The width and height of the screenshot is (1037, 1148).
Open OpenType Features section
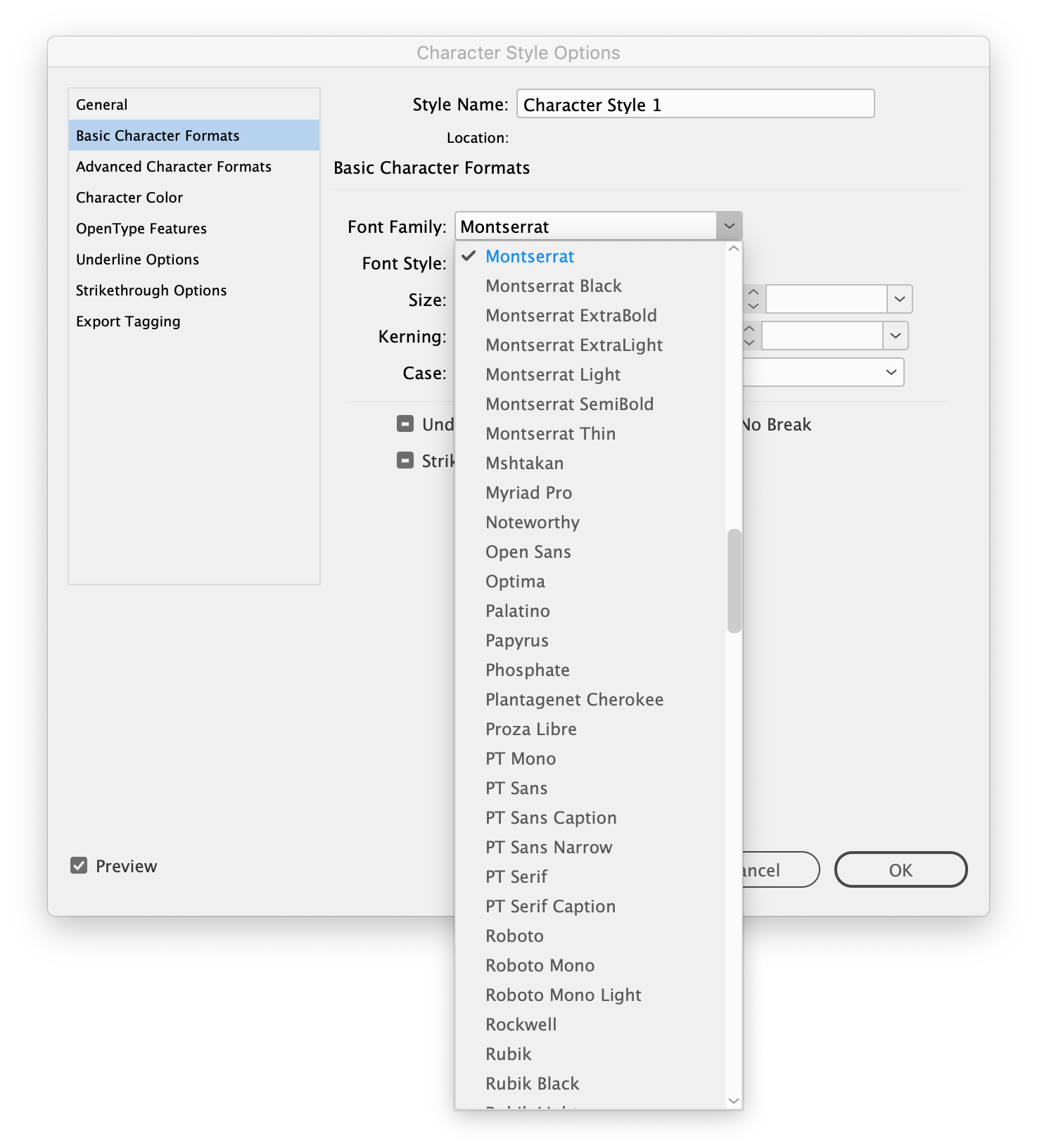coord(193,229)
